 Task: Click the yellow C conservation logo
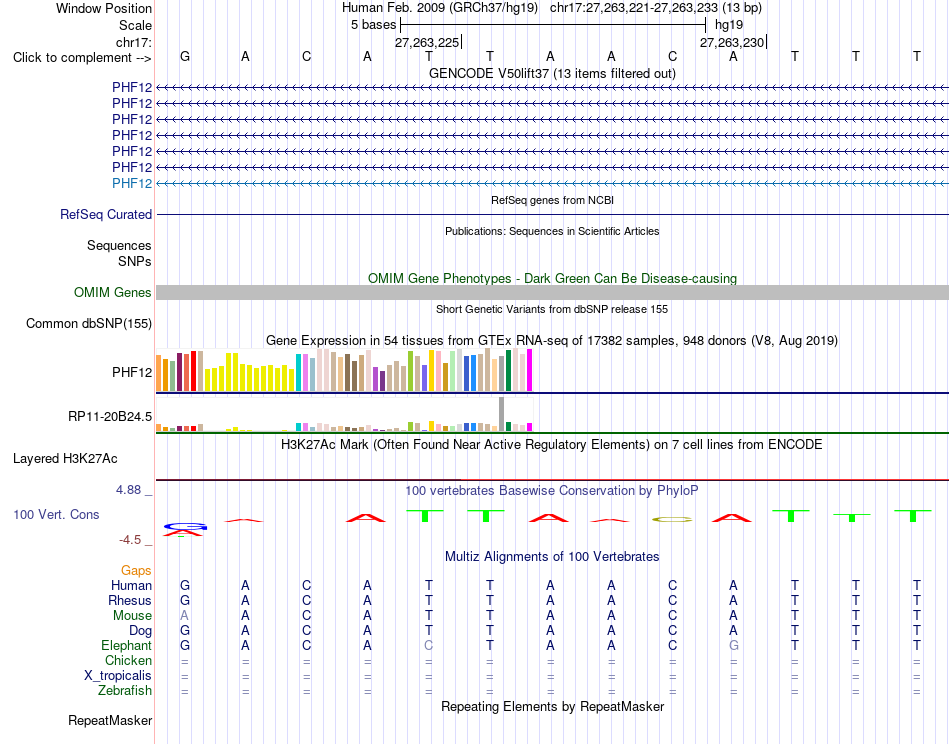[672, 519]
